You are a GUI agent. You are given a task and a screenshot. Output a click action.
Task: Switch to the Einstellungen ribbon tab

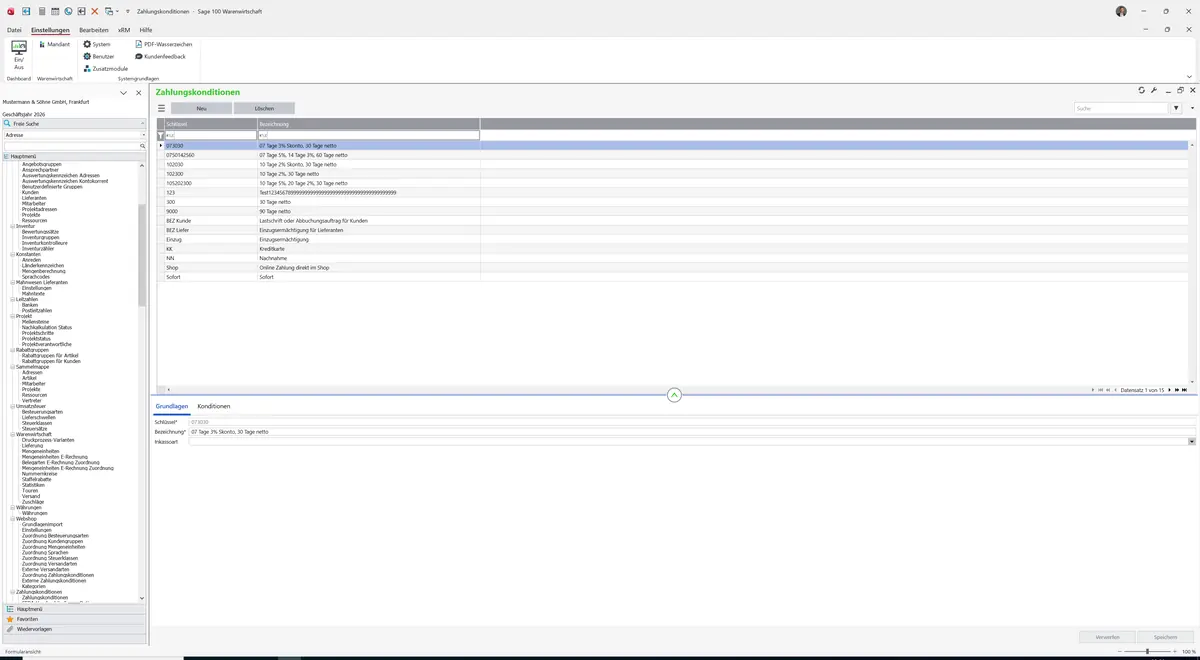coord(50,30)
